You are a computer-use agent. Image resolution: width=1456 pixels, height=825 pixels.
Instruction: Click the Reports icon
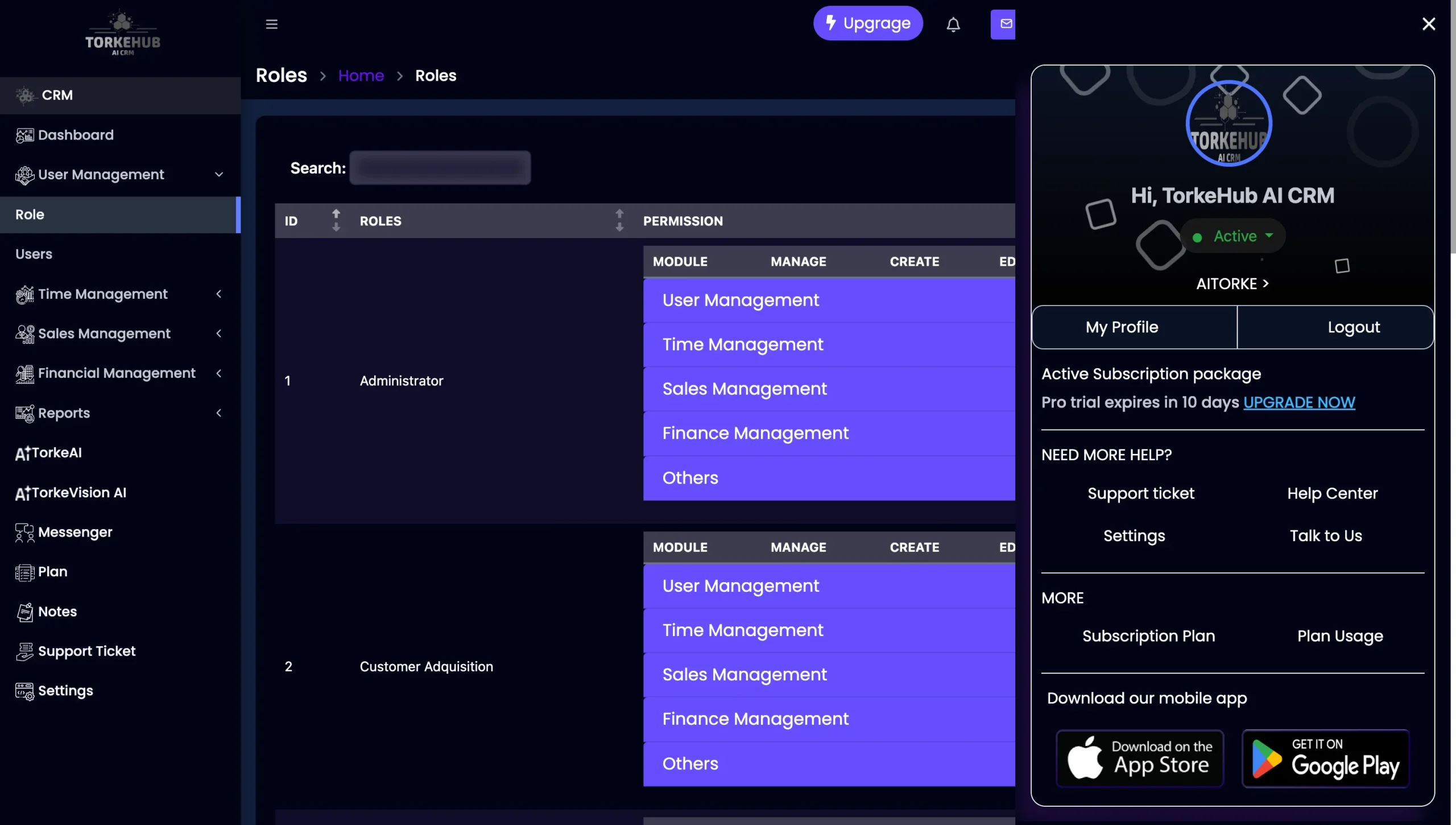tap(24, 413)
